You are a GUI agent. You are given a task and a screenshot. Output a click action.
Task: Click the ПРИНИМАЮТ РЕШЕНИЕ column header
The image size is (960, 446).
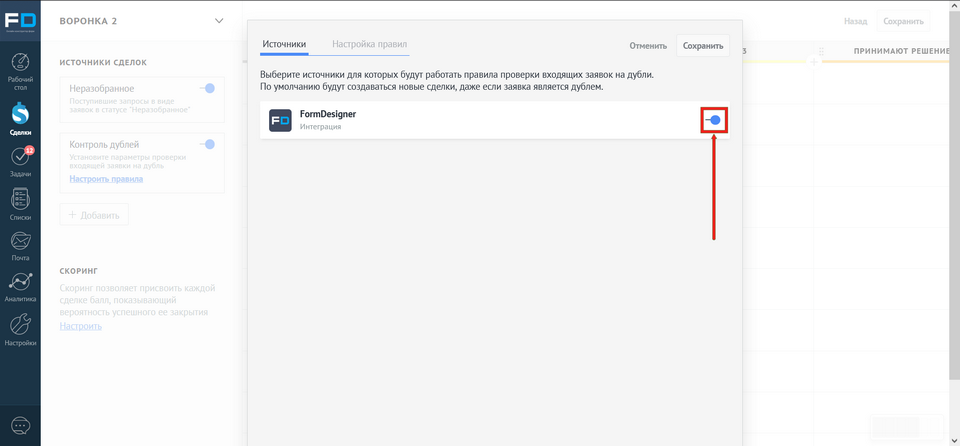(901, 51)
